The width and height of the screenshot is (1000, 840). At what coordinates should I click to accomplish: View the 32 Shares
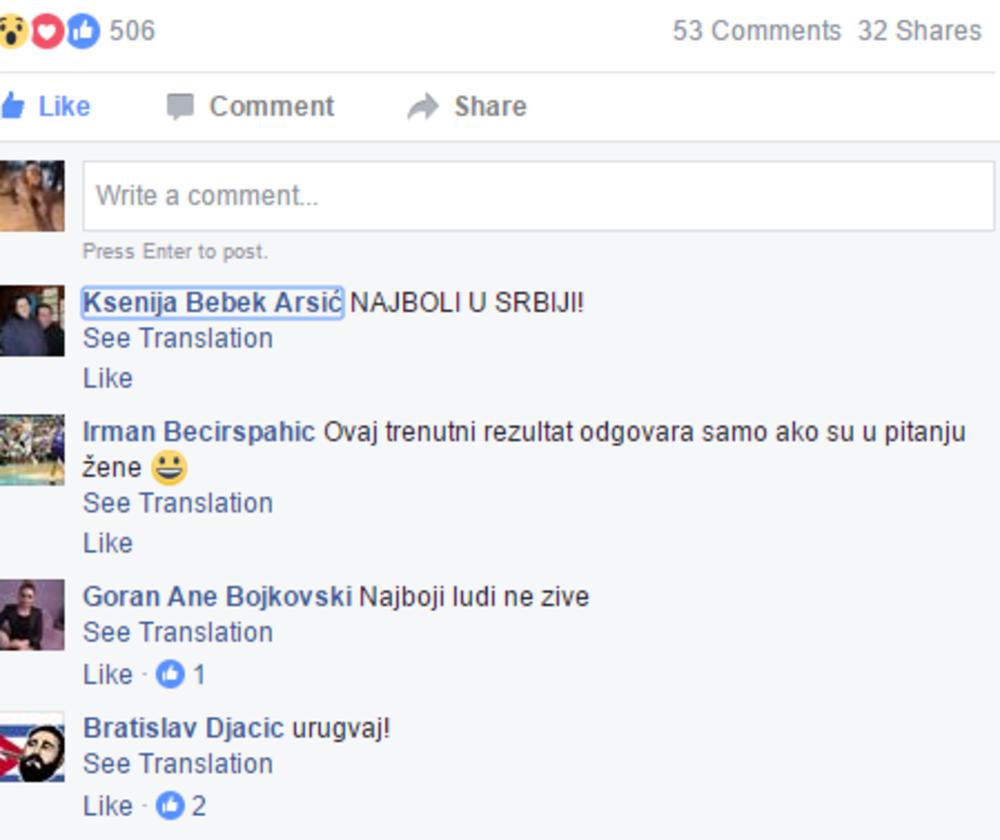tap(919, 31)
